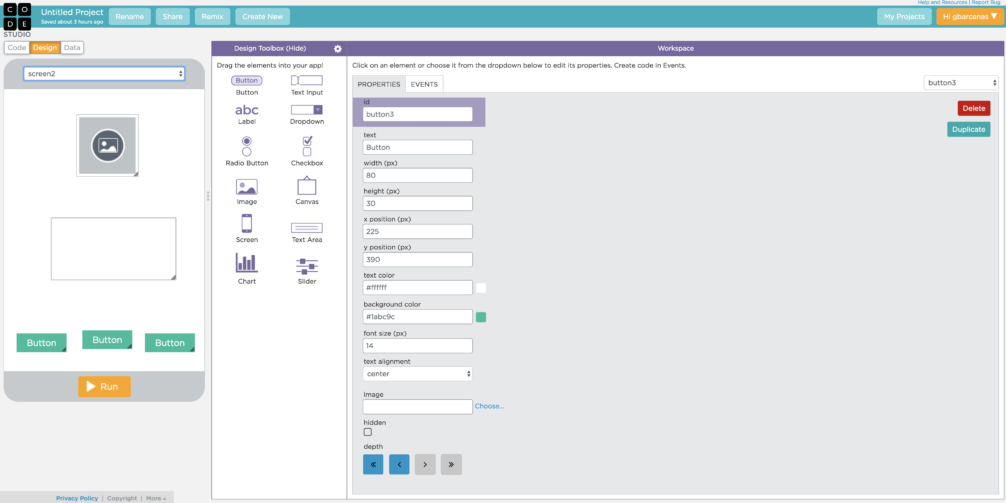Screen dimensions: 1006x503
Task: Focus the font size field
Action: coord(418,346)
